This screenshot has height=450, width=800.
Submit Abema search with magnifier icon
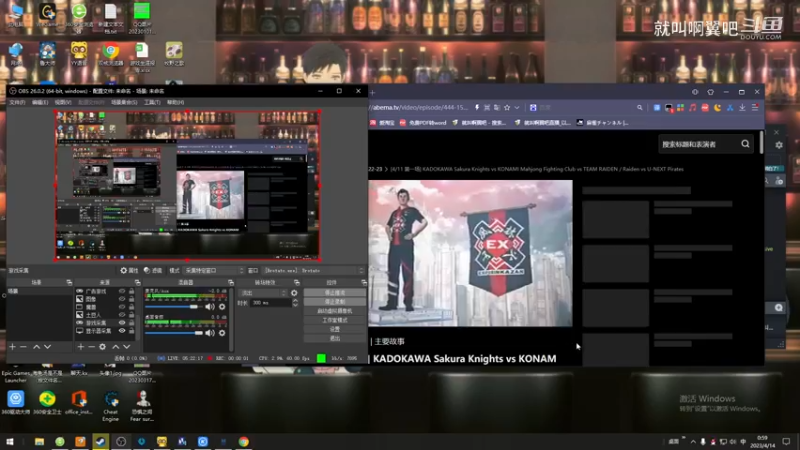pos(745,144)
